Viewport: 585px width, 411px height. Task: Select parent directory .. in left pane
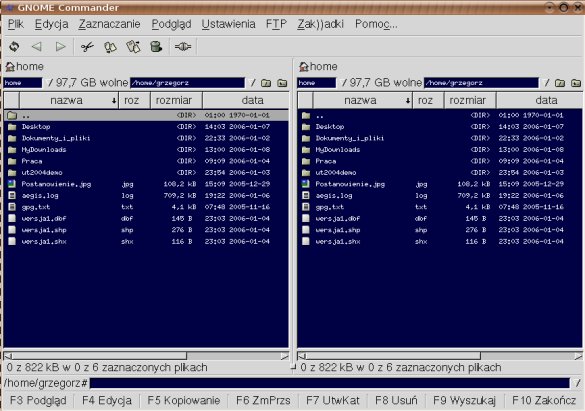[146, 115]
